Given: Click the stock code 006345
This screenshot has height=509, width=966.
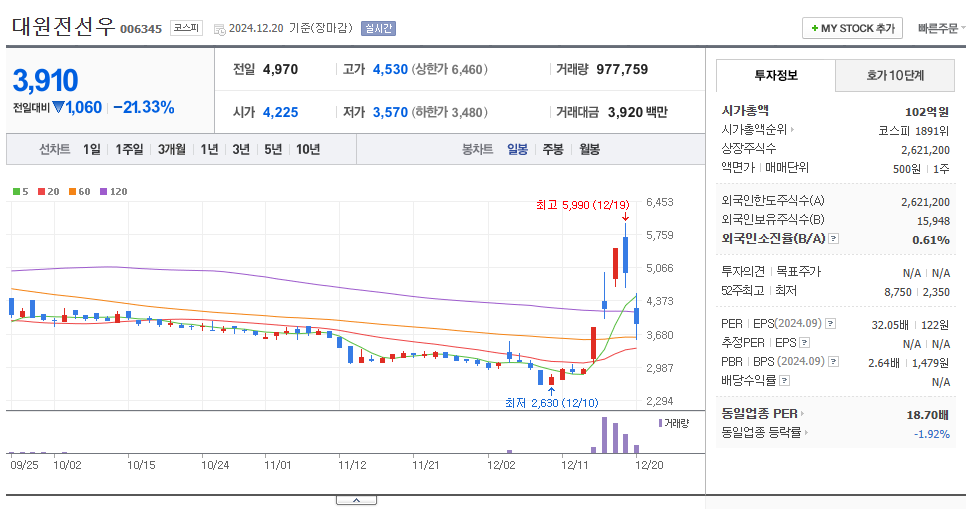Looking at the screenshot, I should (x=141, y=29).
